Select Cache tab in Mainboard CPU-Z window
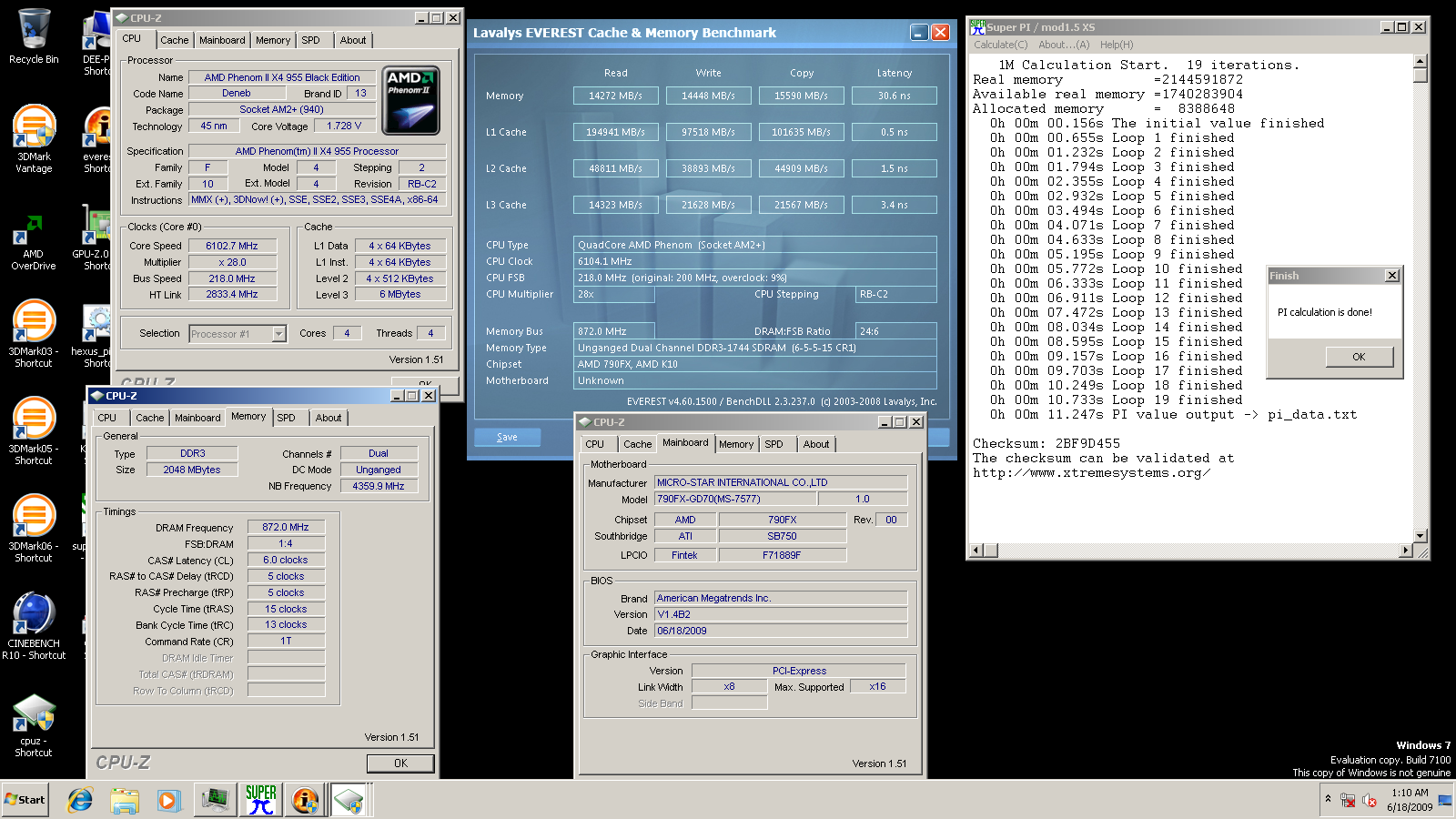The height and width of the screenshot is (819, 1456). pyautogui.click(x=637, y=444)
